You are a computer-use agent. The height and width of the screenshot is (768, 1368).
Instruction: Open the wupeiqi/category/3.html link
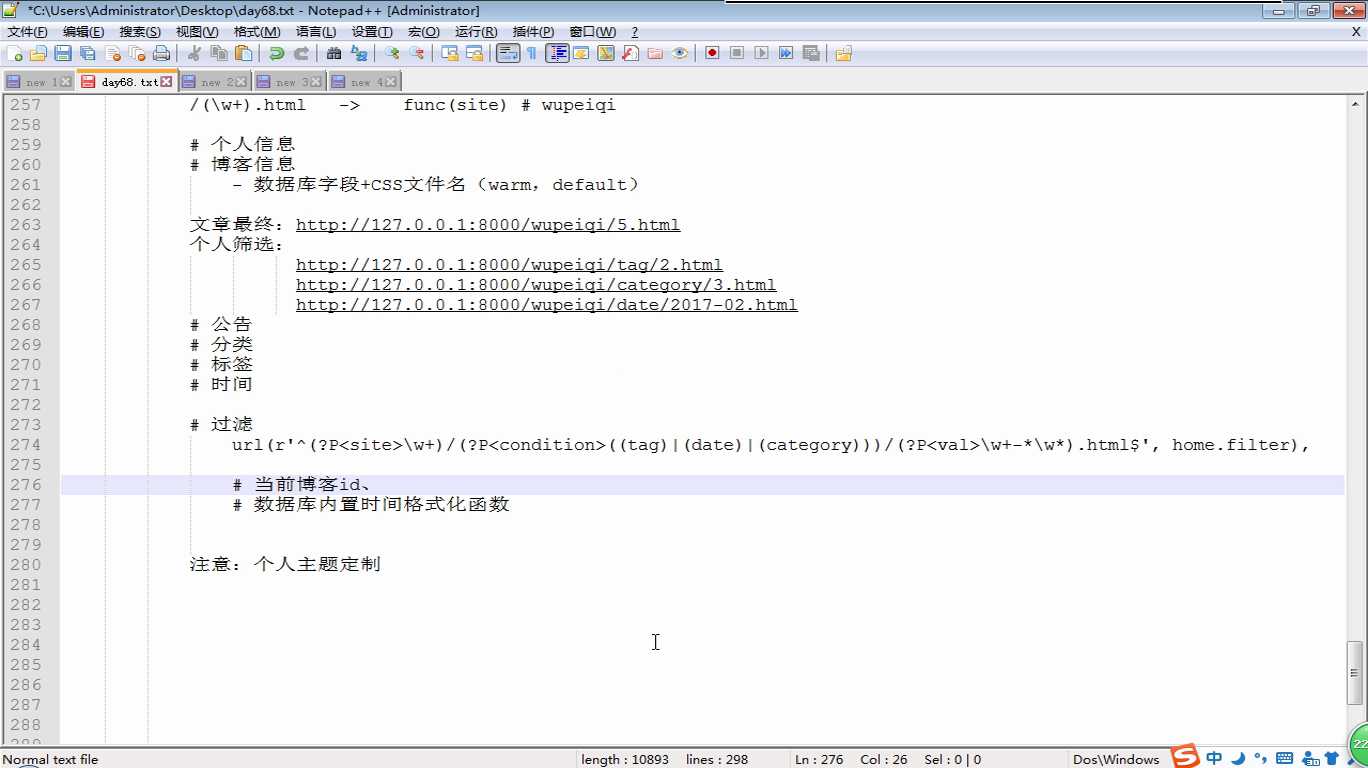(536, 285)
